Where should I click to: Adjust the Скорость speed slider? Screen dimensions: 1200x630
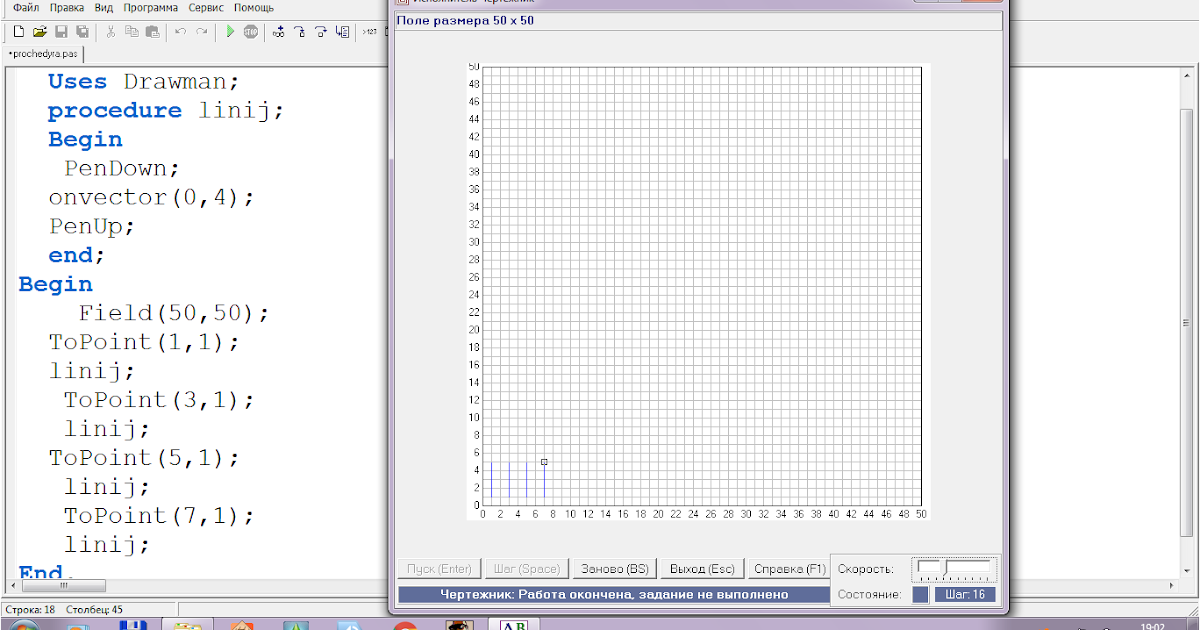click(955, 570)
